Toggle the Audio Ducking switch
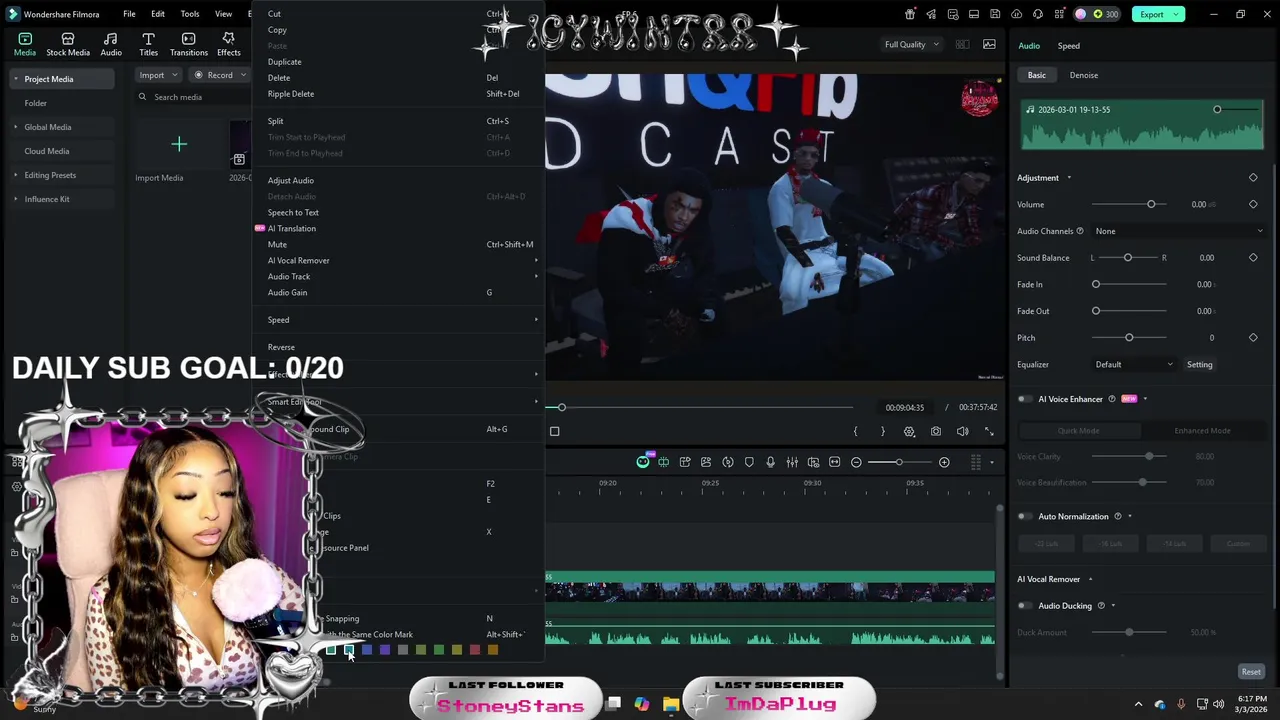Screen dimensions: 1280x720 [x=1025, y=605]
